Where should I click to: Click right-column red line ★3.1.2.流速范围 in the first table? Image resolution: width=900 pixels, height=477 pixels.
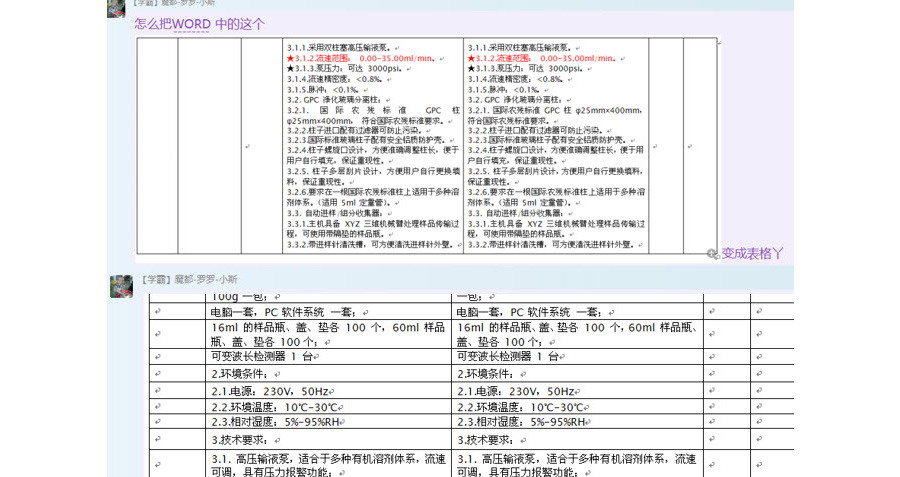coord(546,59)
